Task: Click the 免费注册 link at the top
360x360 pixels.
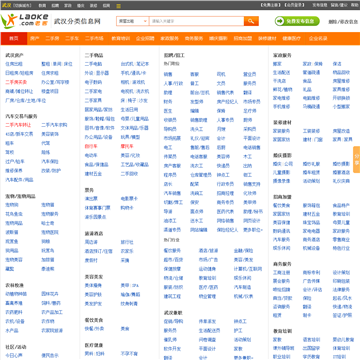Action: [x=270, y=5]
